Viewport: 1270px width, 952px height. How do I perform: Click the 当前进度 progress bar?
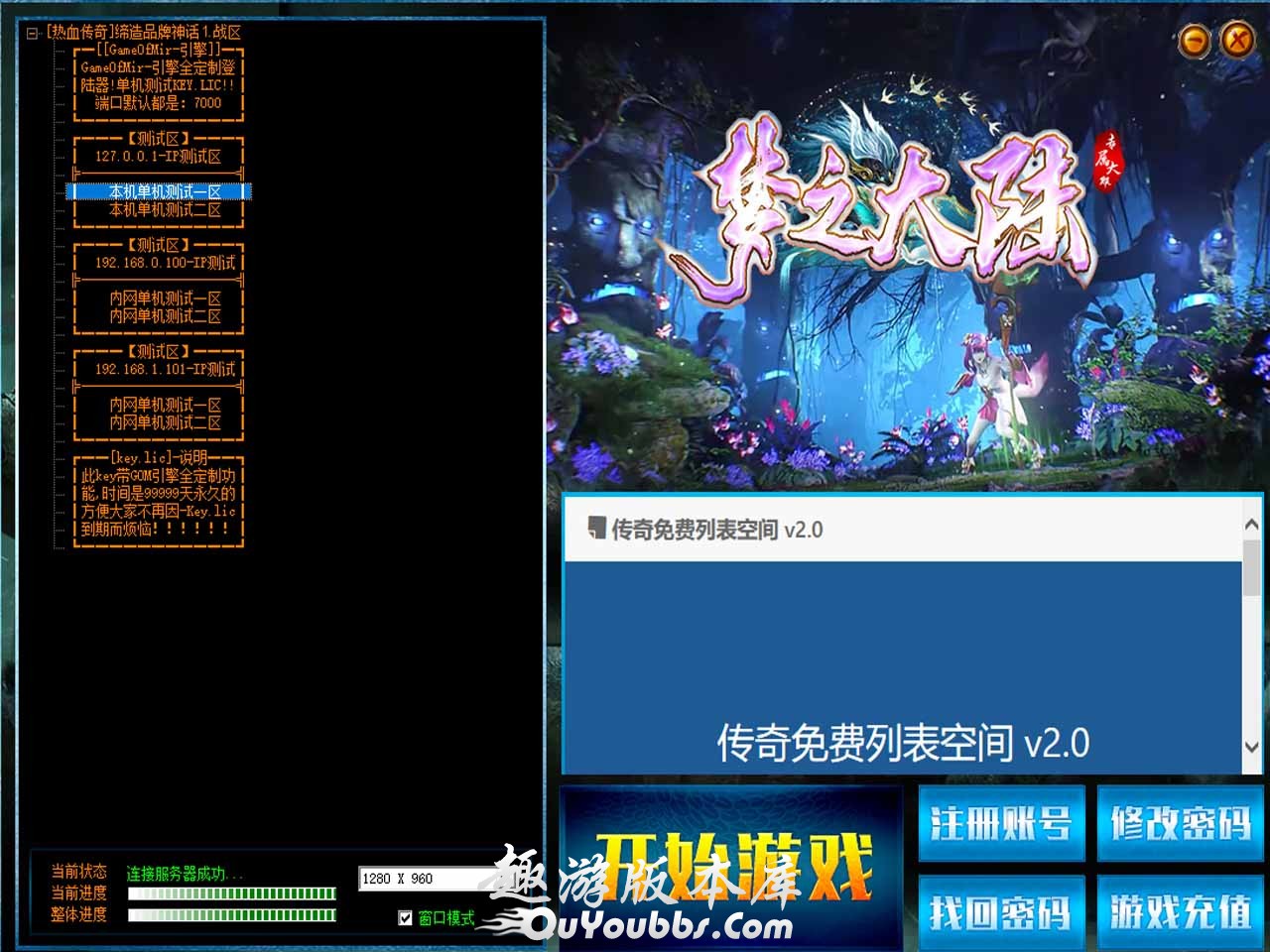232,893
